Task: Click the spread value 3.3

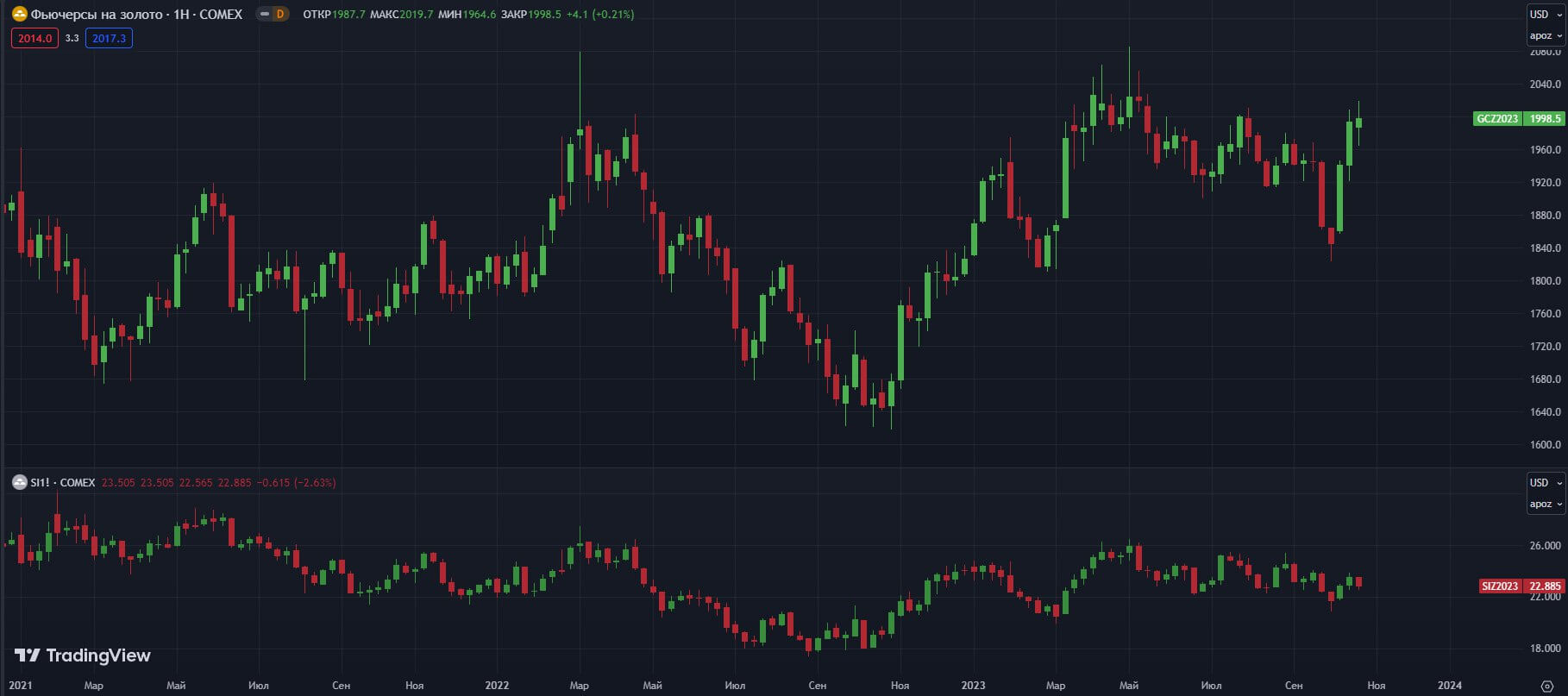Action: click(x=72, y=38)
